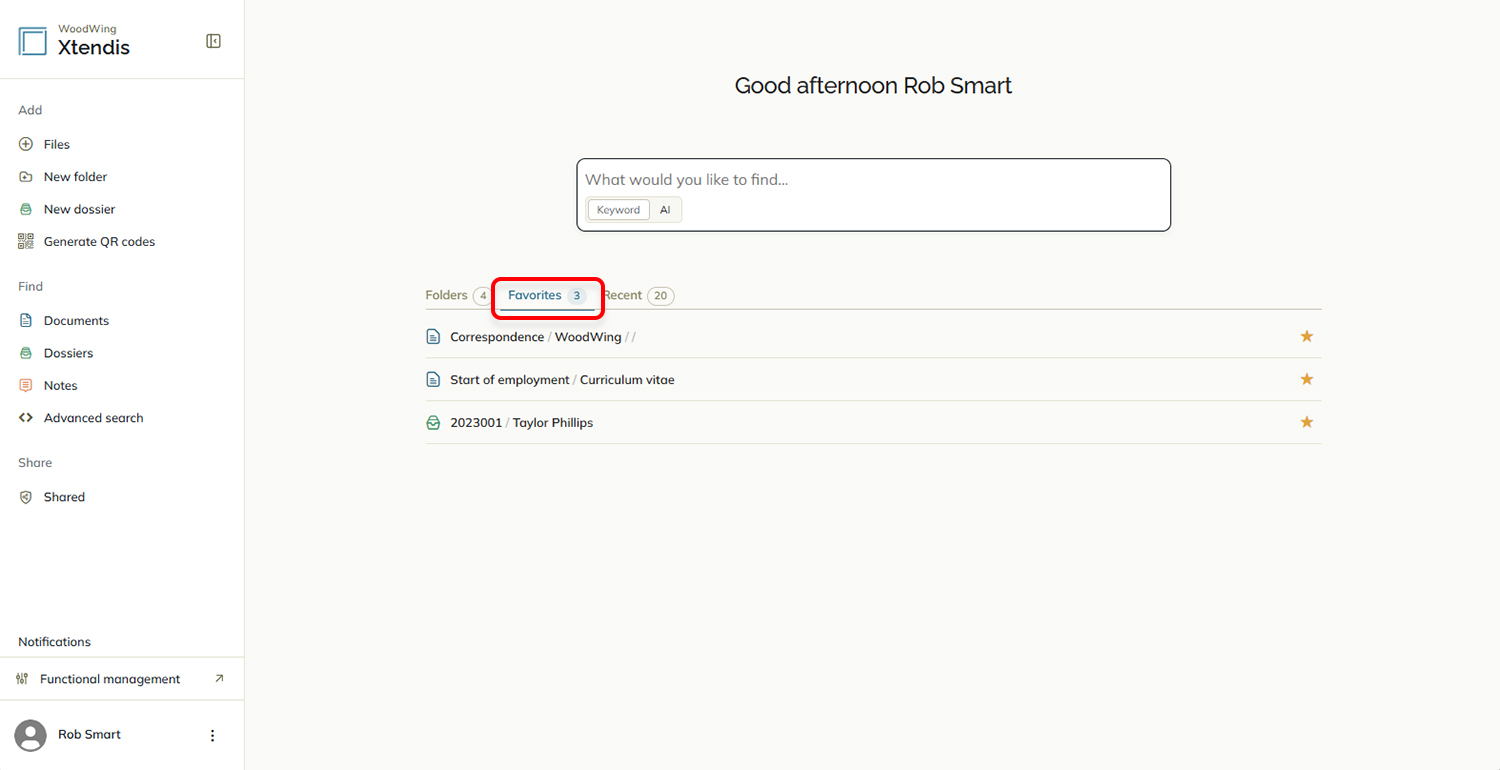
Task: Click the document icon of Correspondence row
Action: (x=433, y=337)
